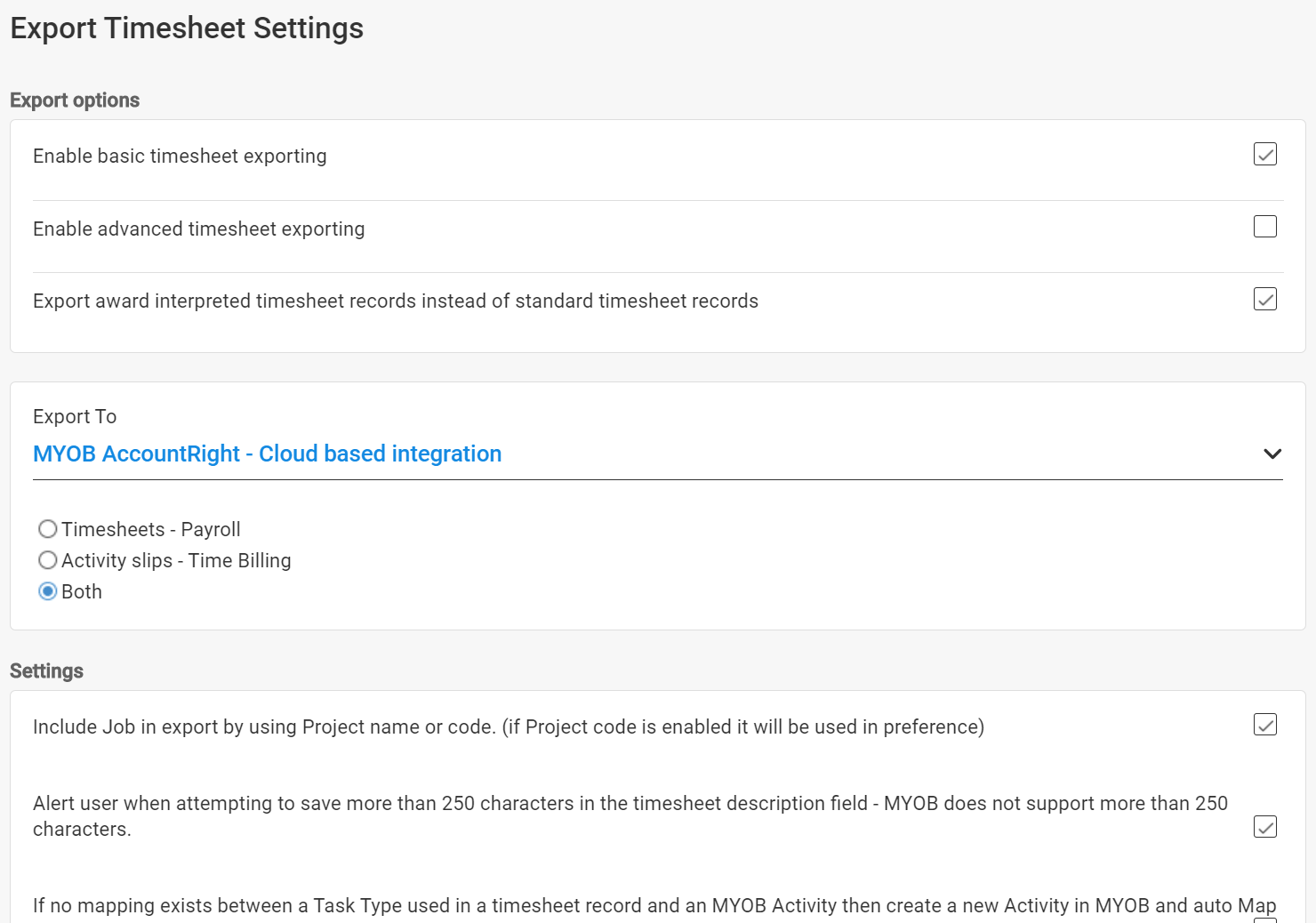Select the Timesheets - Payroll radio button

48,529
